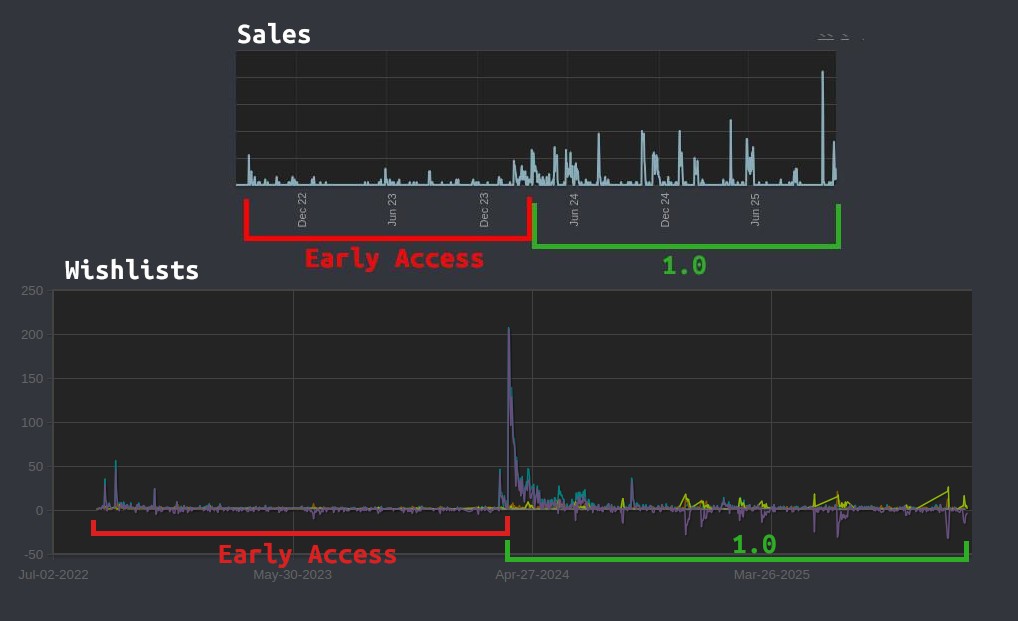Click the Jul-02-2022 date on Wishlists axis

(53, 575)
